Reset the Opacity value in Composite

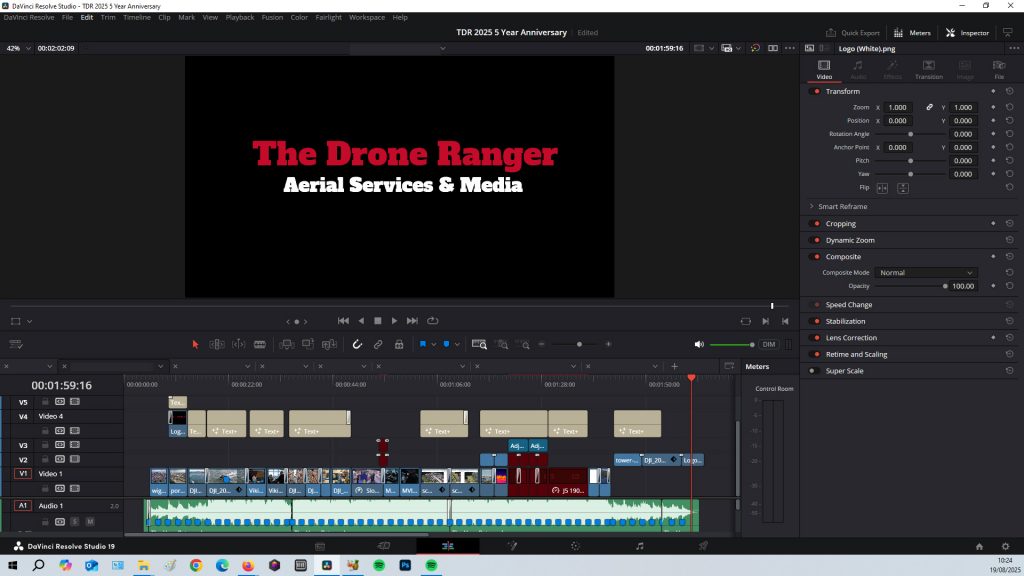pyautogui.click(x=1010, y=286)
